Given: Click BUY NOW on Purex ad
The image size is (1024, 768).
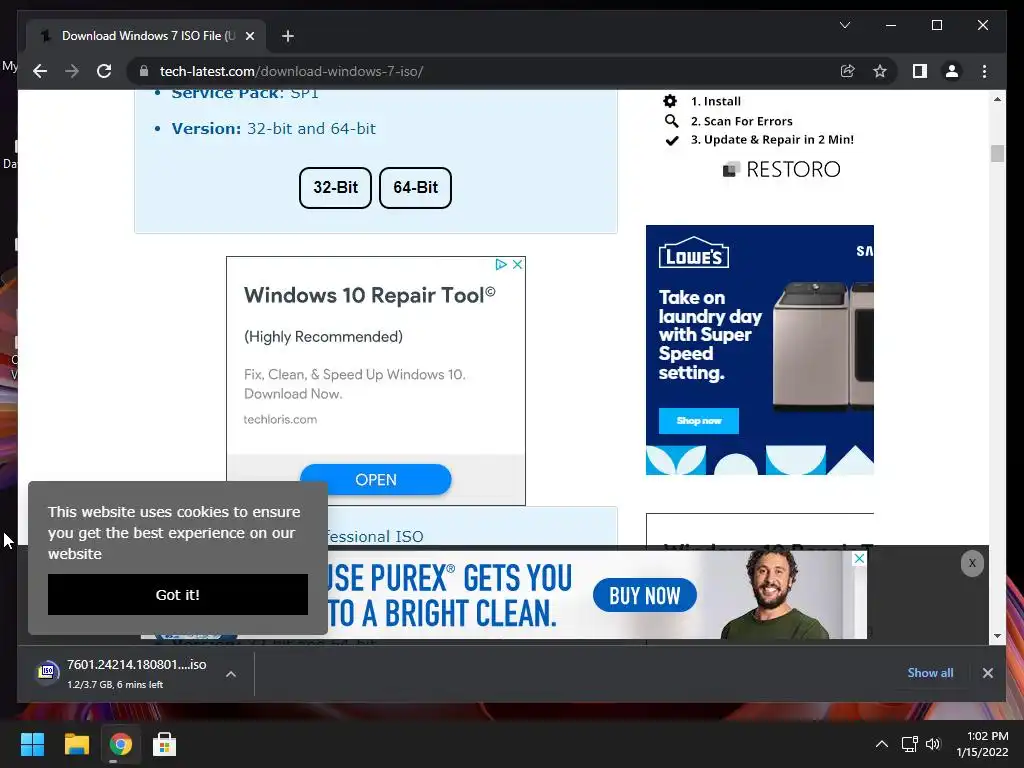Looking at the screenshot, I should [645, 596].
